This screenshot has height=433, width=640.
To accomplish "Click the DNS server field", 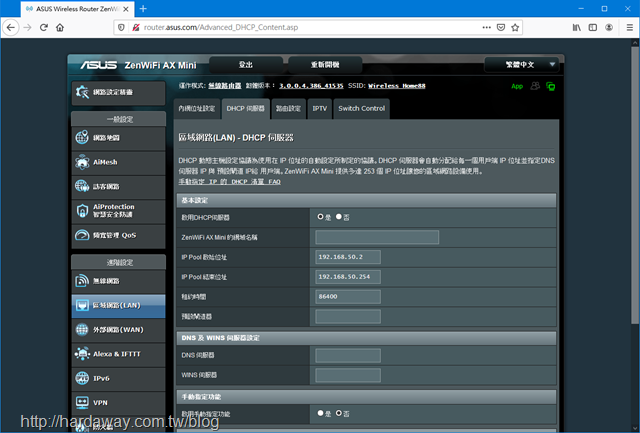I will coord(348,355).
